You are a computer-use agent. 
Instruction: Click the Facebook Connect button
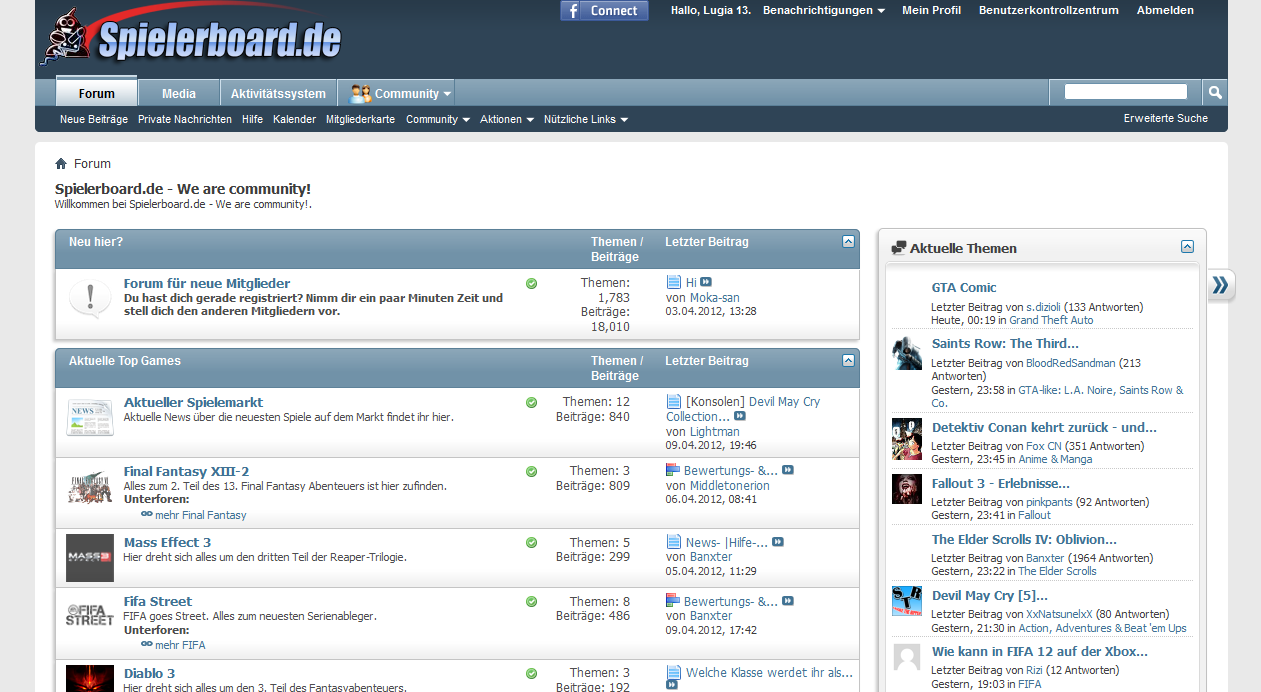[604, 11]
